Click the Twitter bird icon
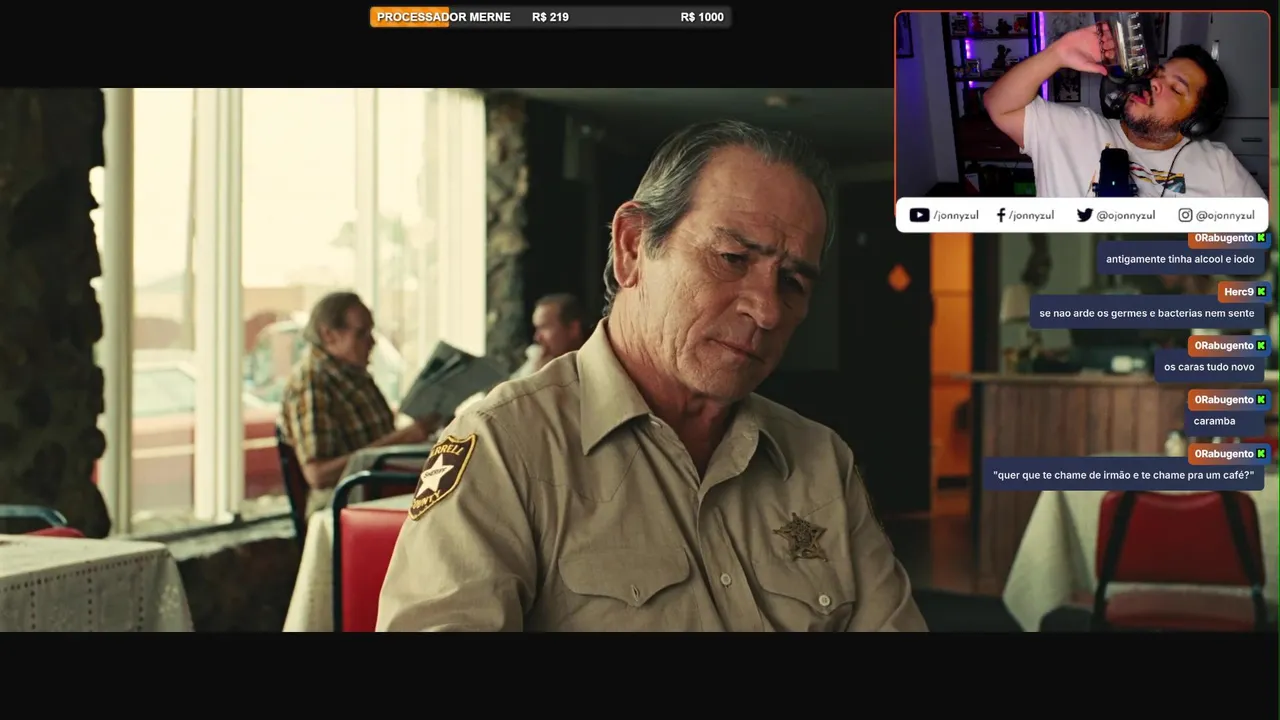 tap(1084, 215)
